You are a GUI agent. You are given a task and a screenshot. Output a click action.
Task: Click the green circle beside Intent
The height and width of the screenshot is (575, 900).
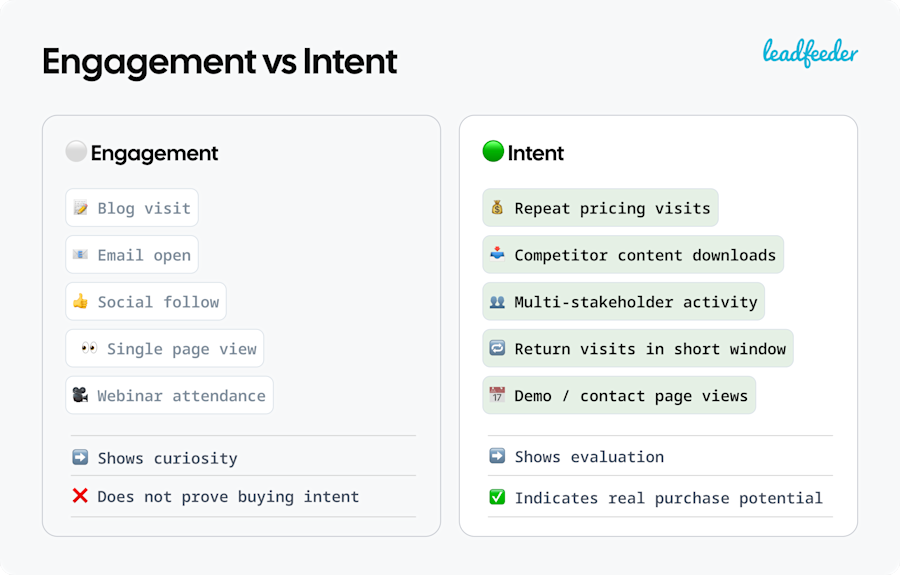493,152
